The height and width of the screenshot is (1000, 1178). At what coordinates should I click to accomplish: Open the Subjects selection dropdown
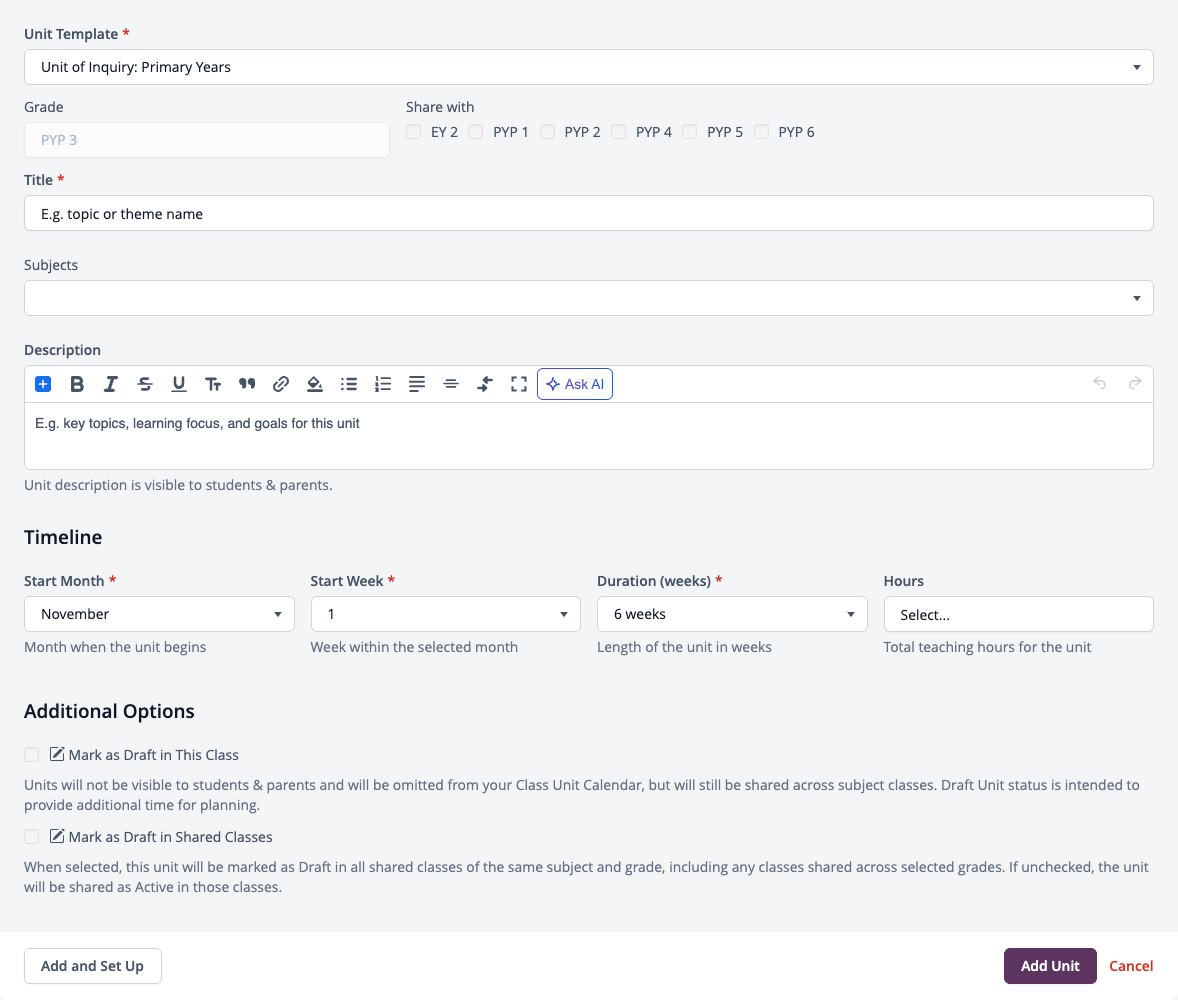[588, 298]
